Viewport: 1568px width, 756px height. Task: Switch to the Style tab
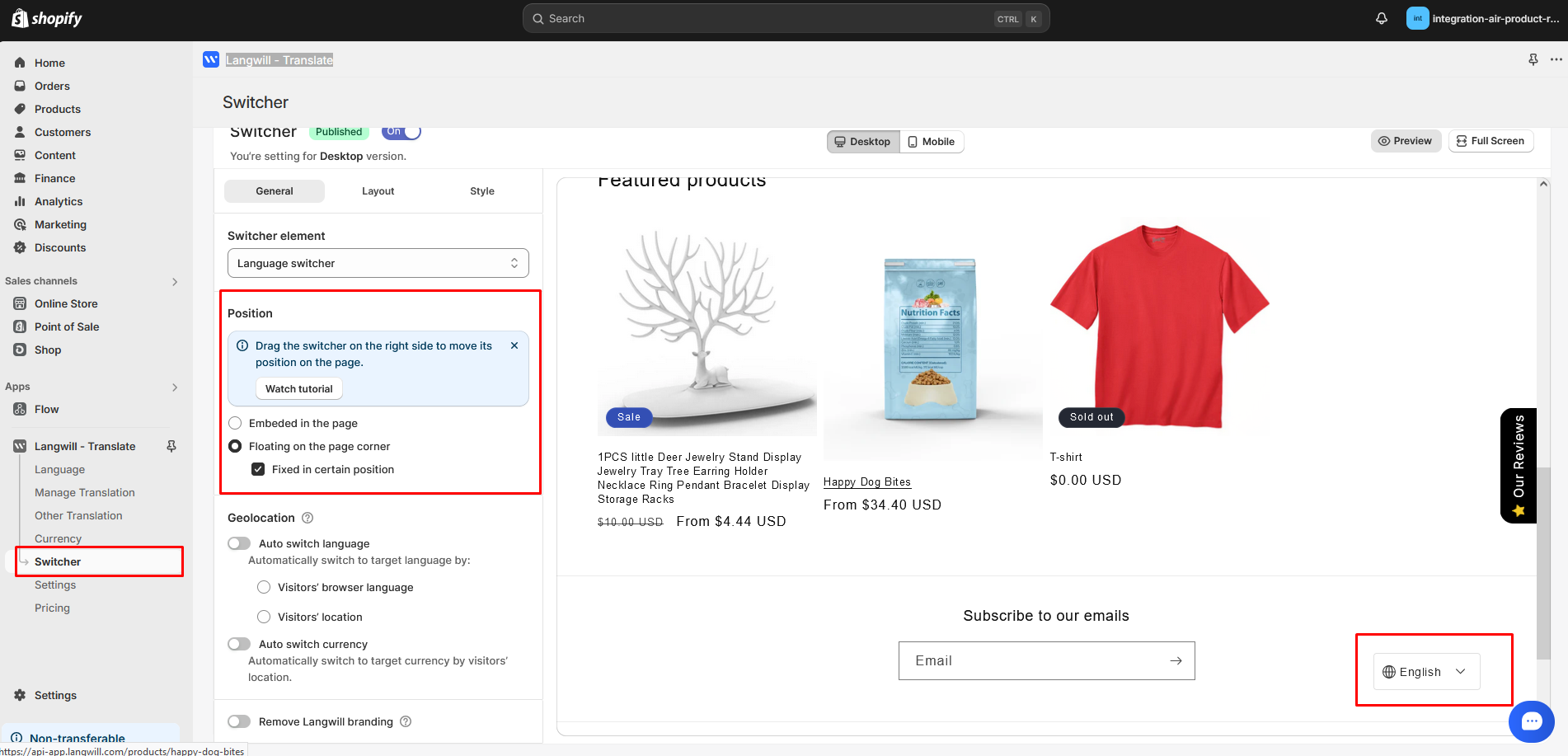click(x=481, y=191)
